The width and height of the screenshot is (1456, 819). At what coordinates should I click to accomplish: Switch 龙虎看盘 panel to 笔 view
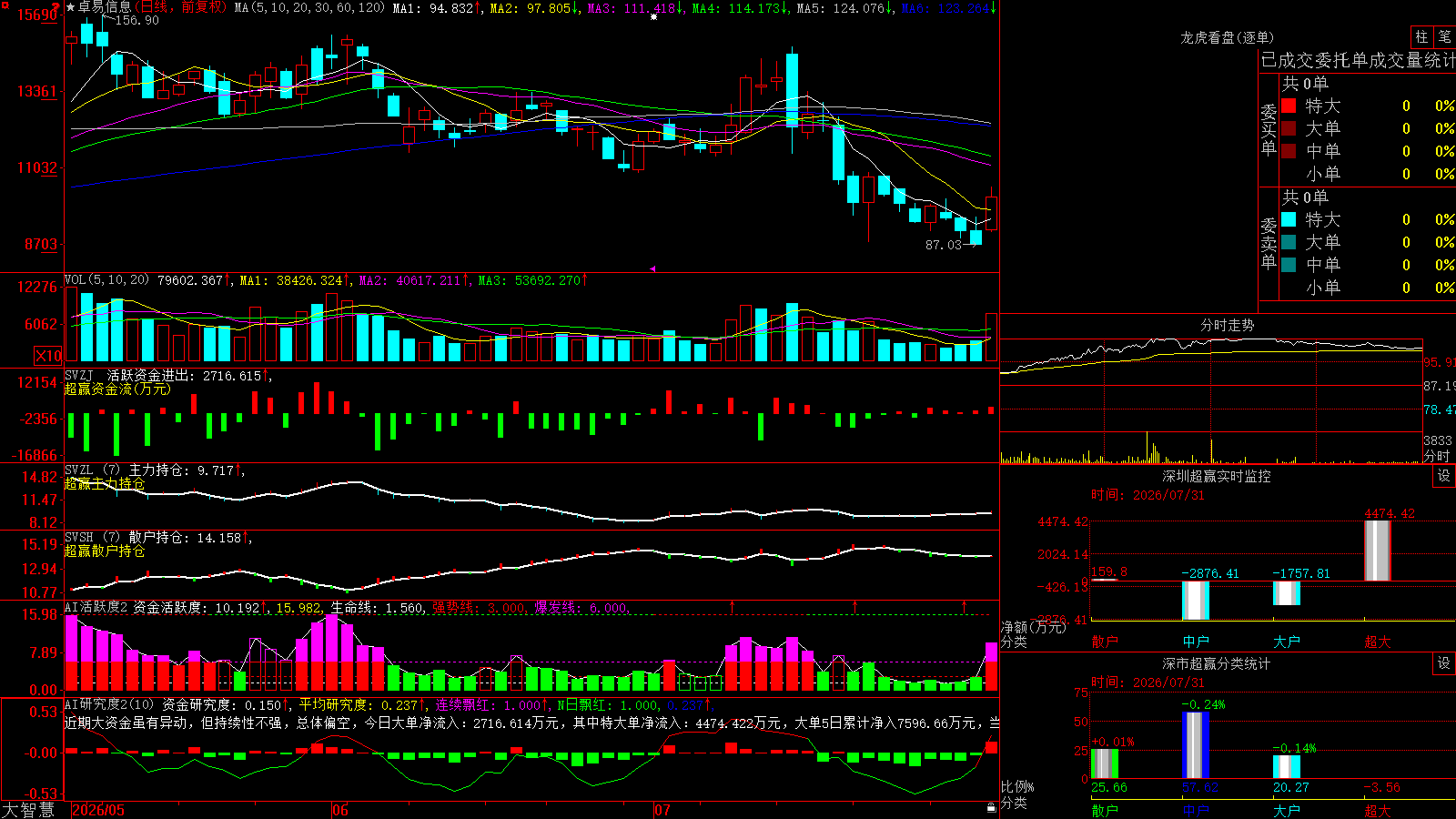click(1444, 37)
